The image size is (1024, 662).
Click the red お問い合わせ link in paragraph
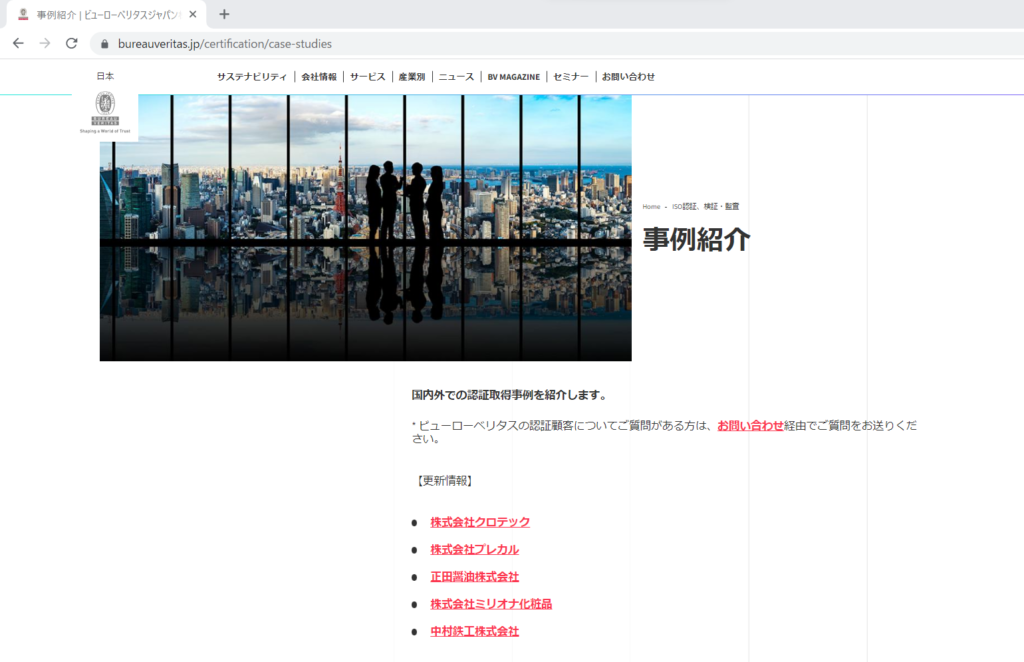(x=750, y=425)
